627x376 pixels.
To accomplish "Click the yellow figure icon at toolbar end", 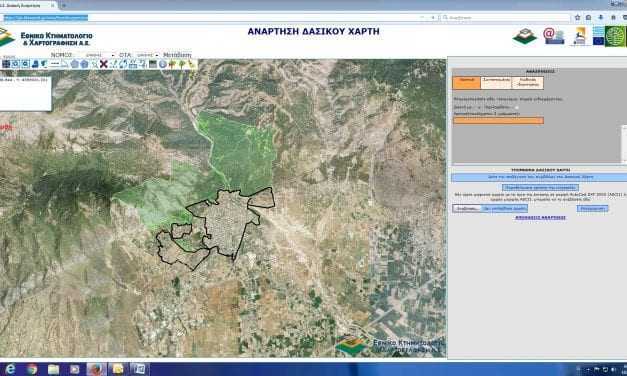I will point(192,64).
